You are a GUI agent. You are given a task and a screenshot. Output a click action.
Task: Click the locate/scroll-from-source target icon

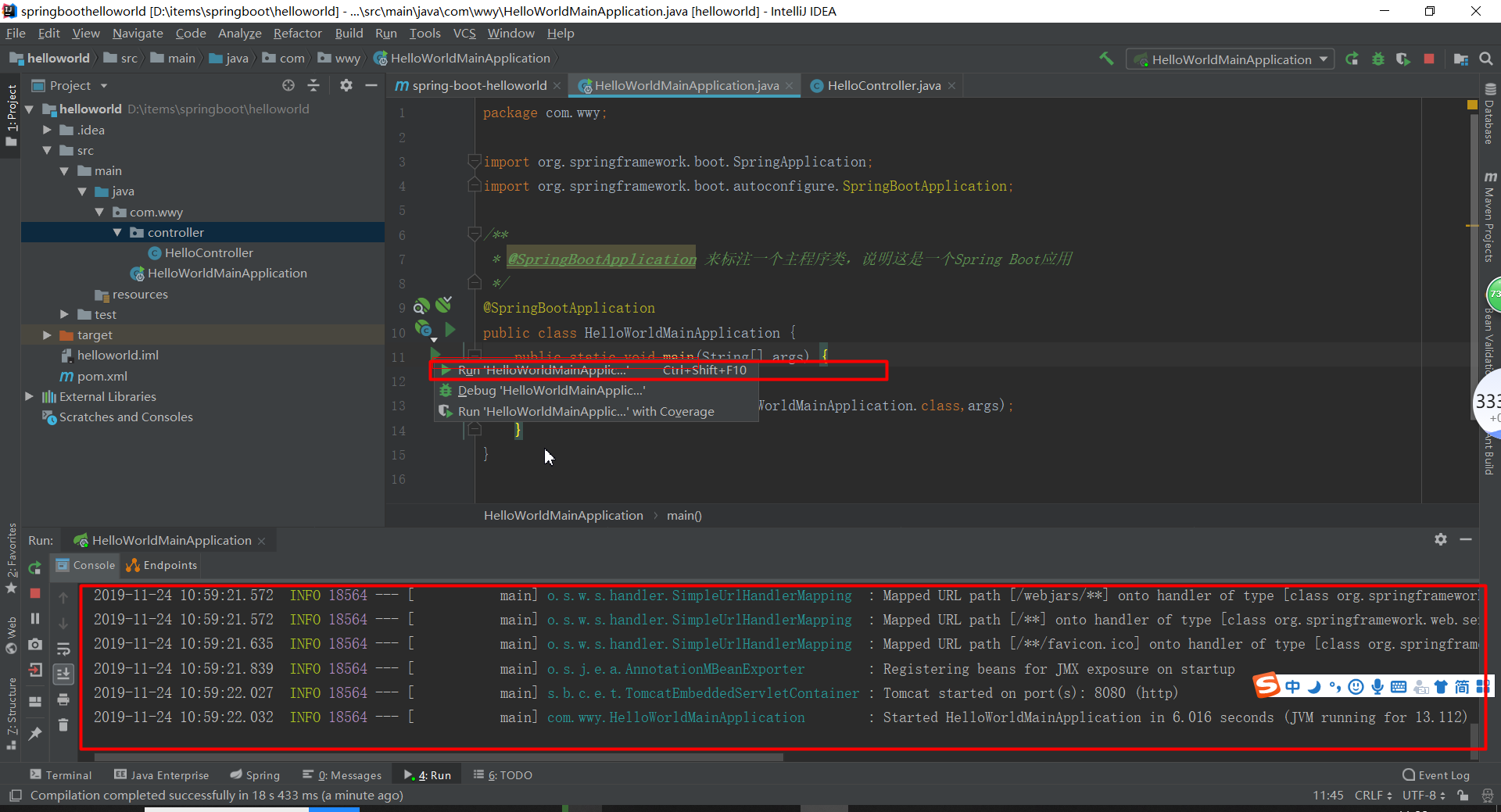[288, 85]
